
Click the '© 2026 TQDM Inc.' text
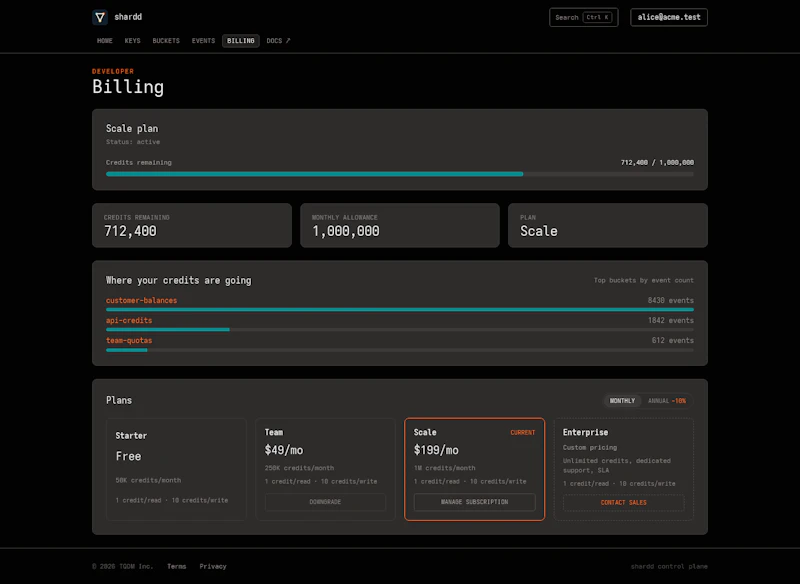pos(122,566)
